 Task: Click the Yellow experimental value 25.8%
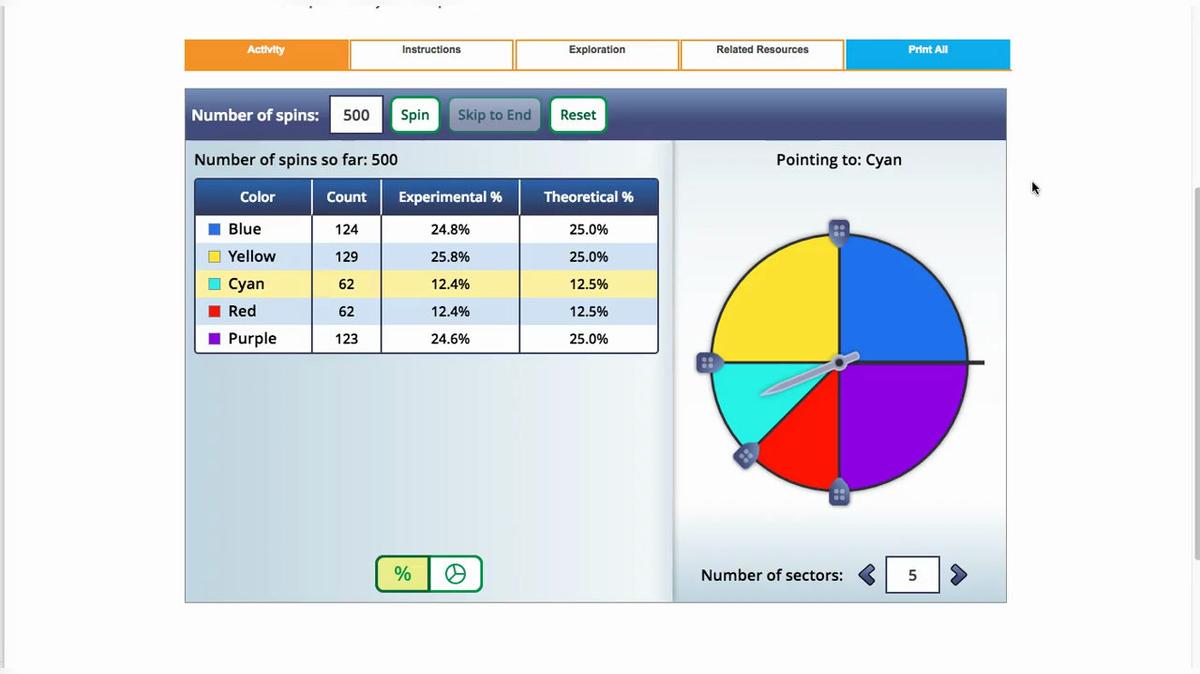click(x=450, y=257)
